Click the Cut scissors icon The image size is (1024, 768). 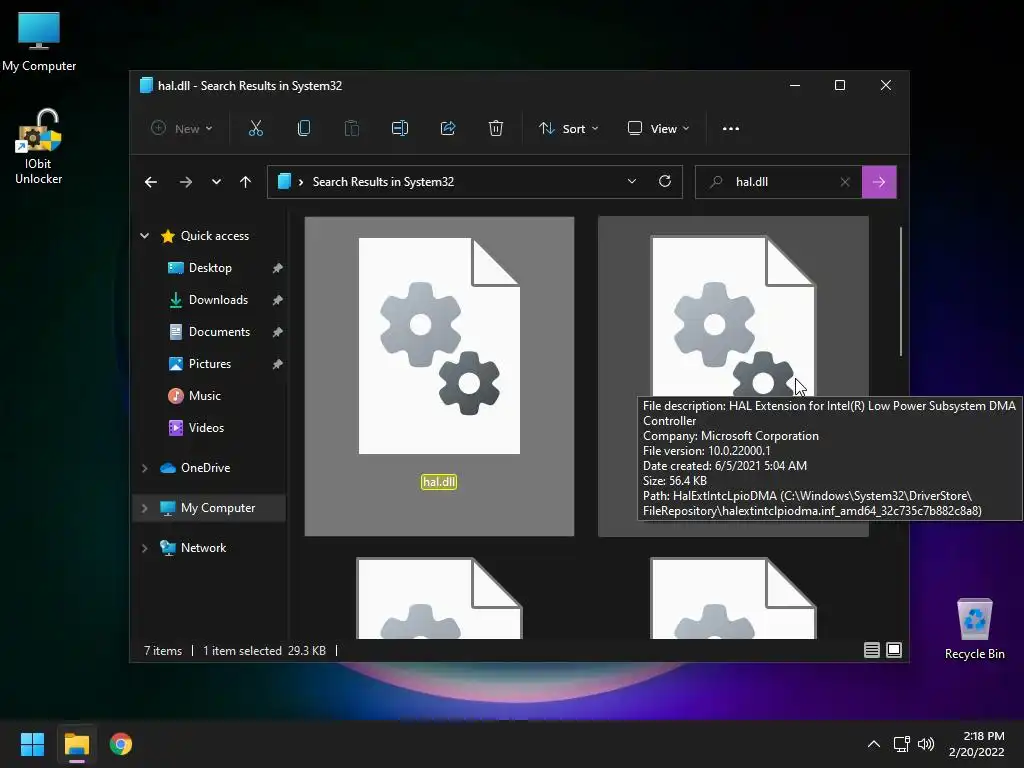(255, 129)
